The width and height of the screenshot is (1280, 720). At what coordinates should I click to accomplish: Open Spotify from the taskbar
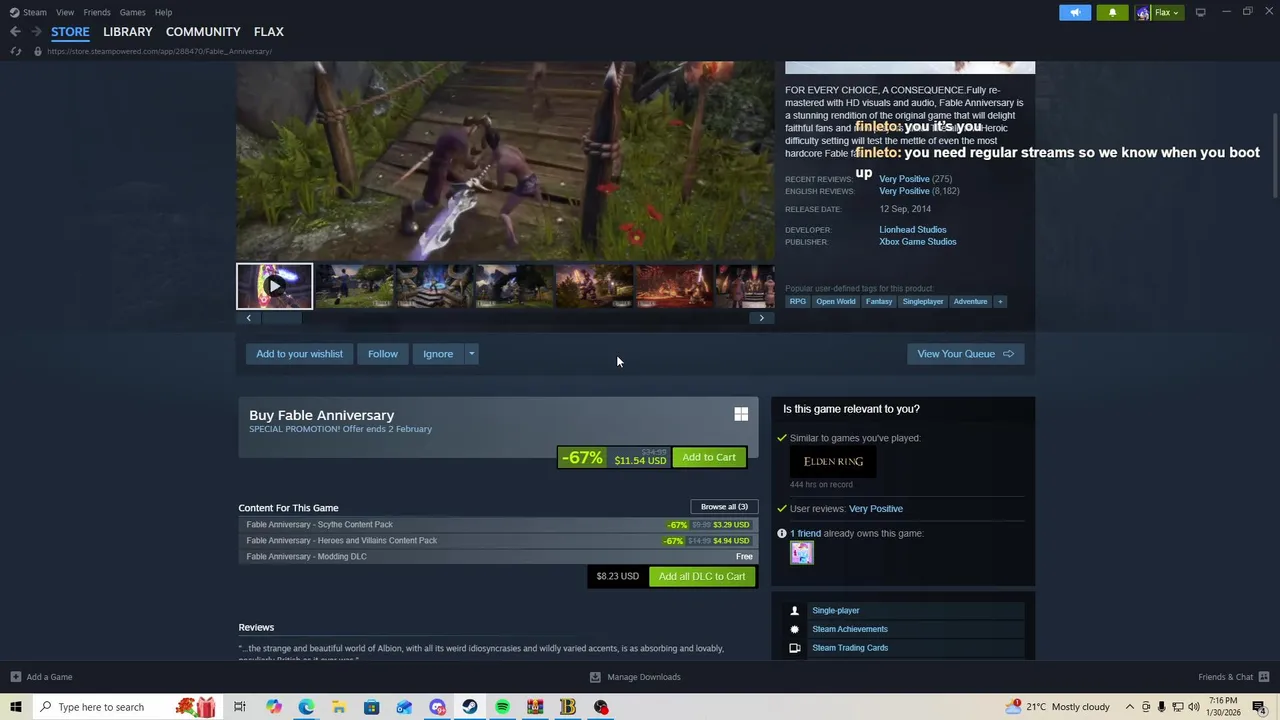502,707
